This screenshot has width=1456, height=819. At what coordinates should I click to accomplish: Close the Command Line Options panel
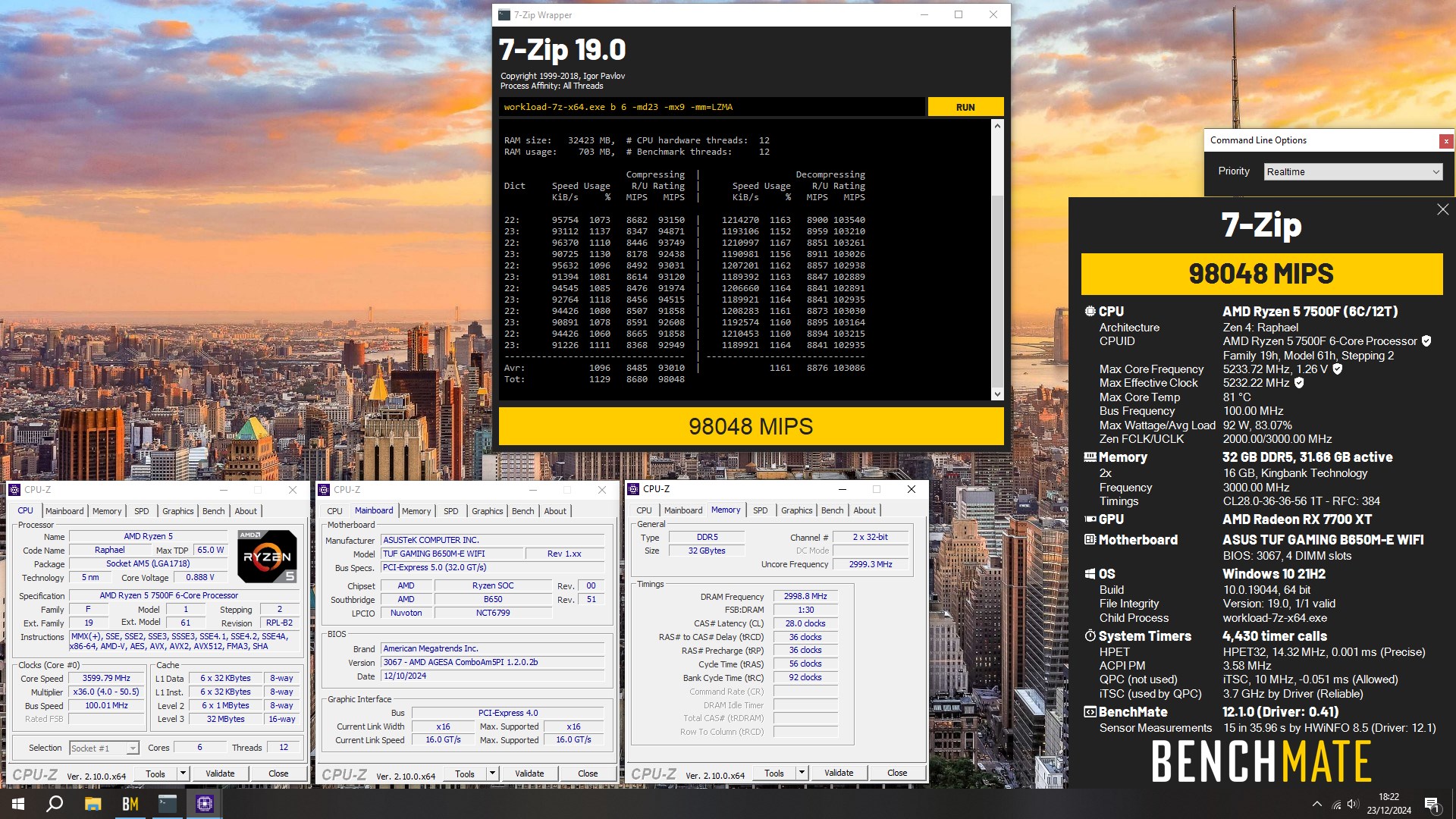pos(1445,140)
